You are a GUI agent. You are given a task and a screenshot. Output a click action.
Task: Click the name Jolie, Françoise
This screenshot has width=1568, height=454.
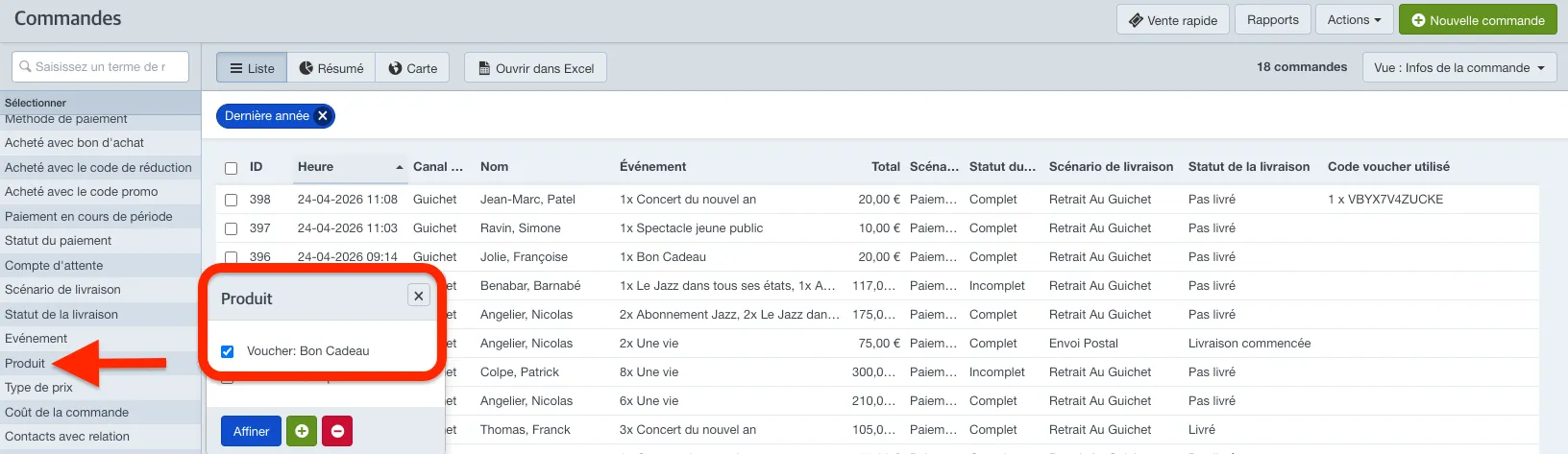pos(524,257)
